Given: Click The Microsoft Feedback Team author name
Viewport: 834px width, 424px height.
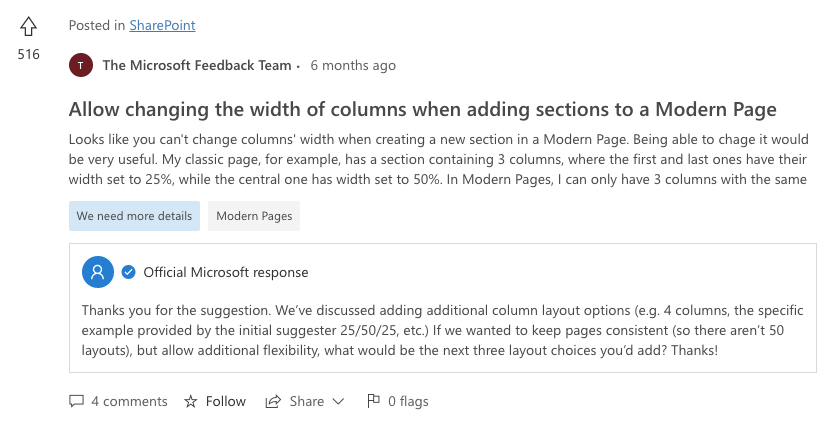Looking at the screenshot, I should tap(197, 65).
